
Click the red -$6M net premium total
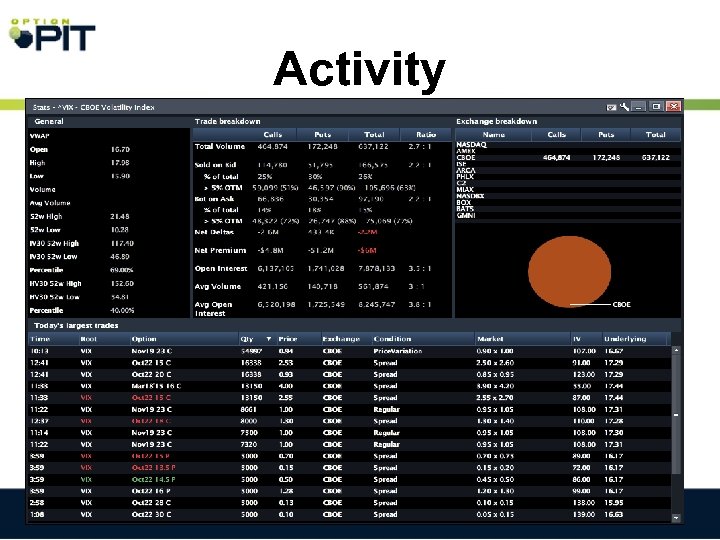pos(368,250)
